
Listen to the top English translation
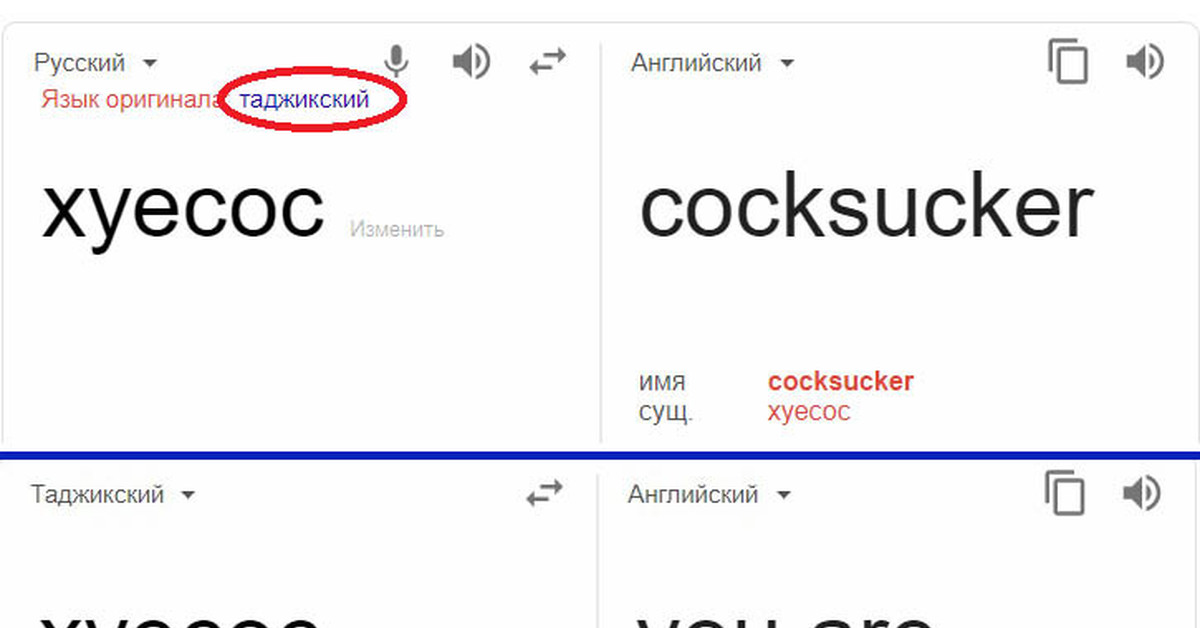(x=1144, y=62)
